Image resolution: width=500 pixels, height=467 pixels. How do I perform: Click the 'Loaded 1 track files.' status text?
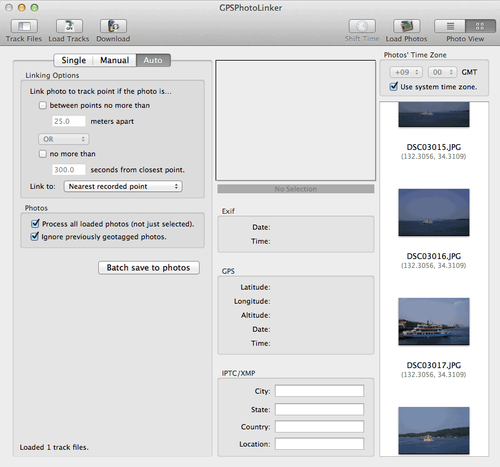pyautogui.click(x=54, y=447)
